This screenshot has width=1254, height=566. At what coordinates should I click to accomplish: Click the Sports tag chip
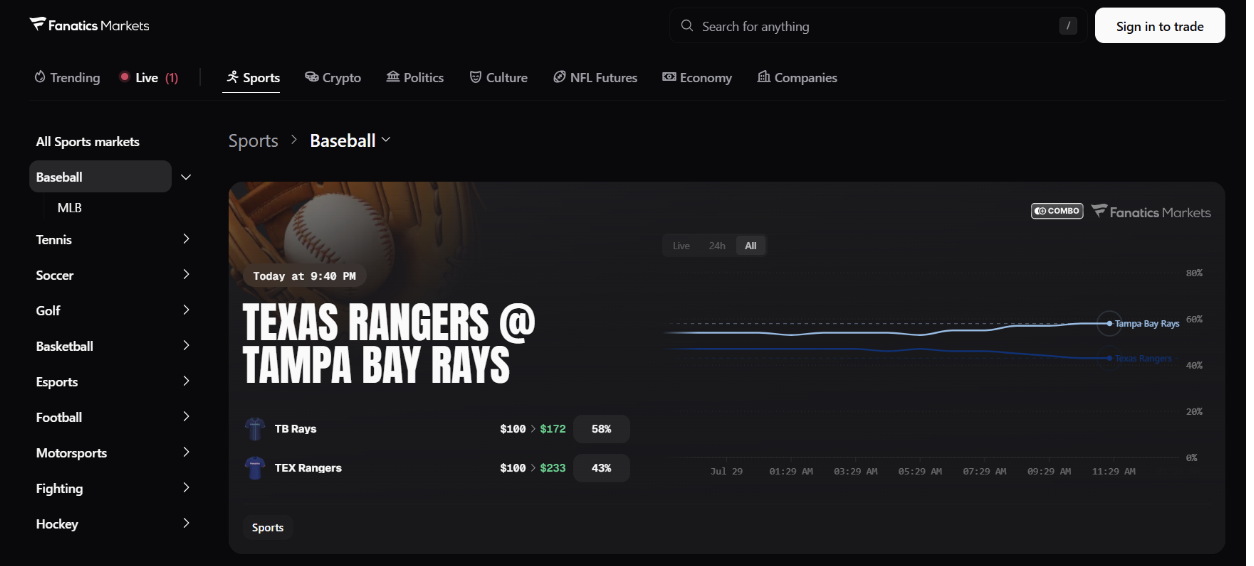pyautogui.click(x=268, y=528)
